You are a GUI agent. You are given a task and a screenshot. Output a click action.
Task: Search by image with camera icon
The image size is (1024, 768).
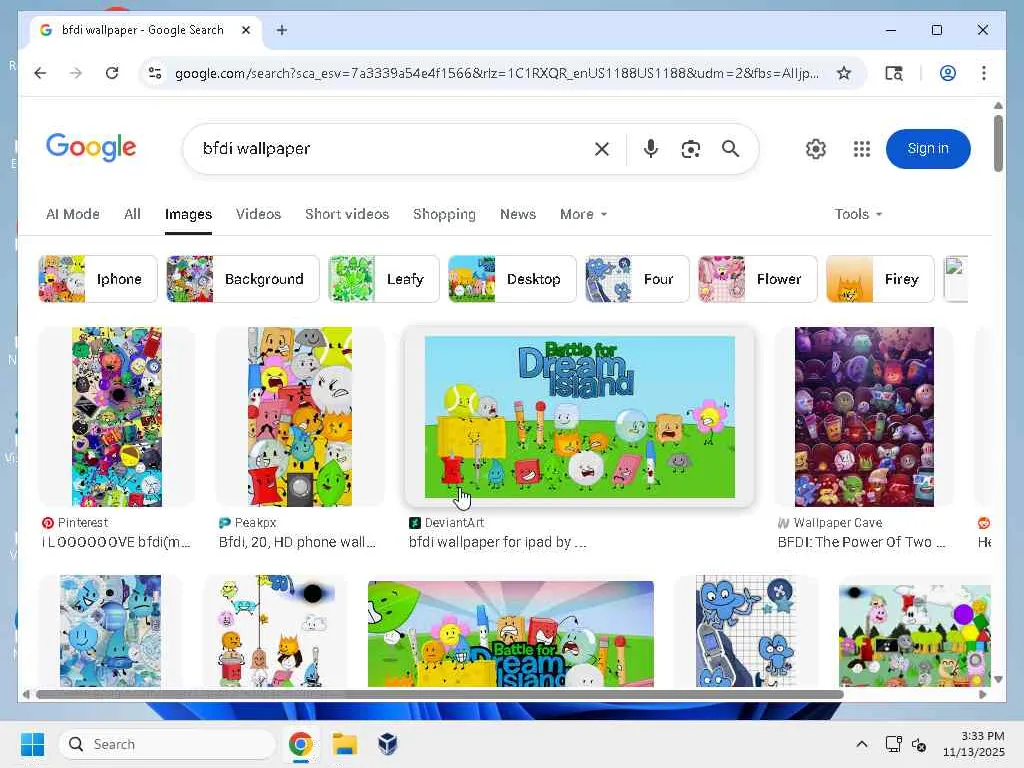(690, 149)
